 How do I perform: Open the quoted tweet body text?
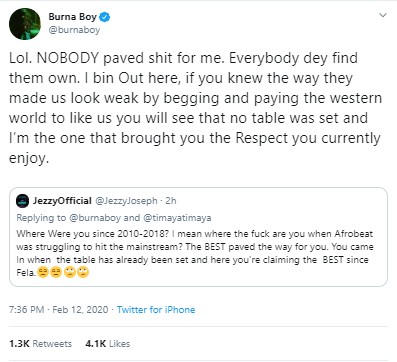click(x=195, y=253)
